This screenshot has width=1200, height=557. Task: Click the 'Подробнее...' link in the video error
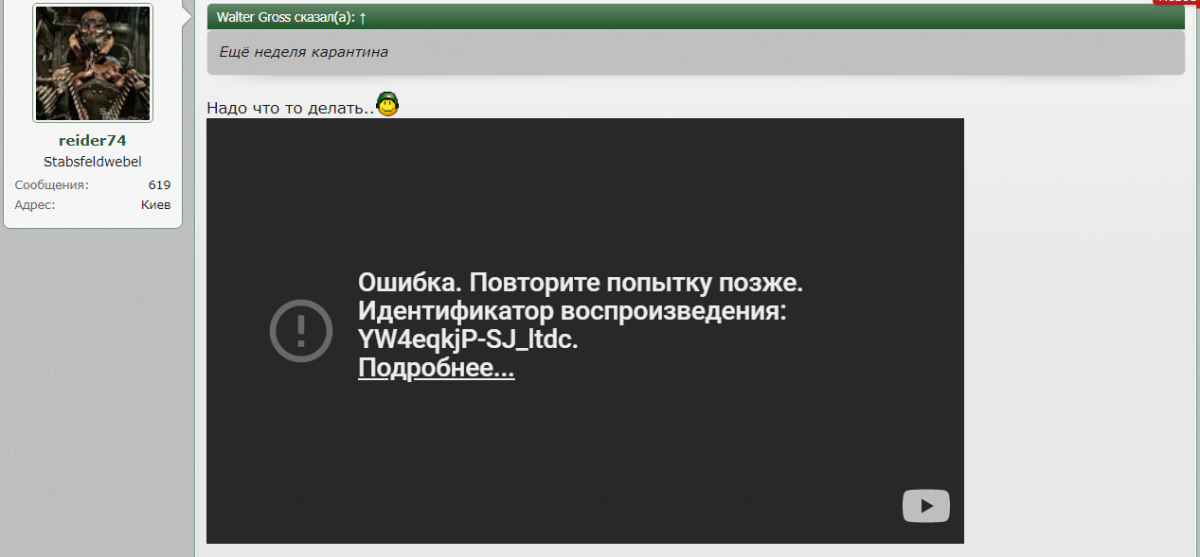click(436, 368)
